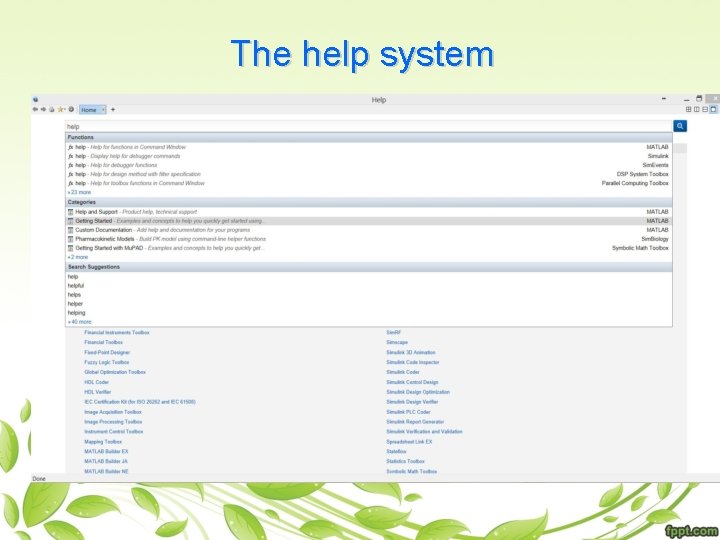
Task: Click the fx icon beside 'Help for functions in Command Window'
Action: point(71,147)
